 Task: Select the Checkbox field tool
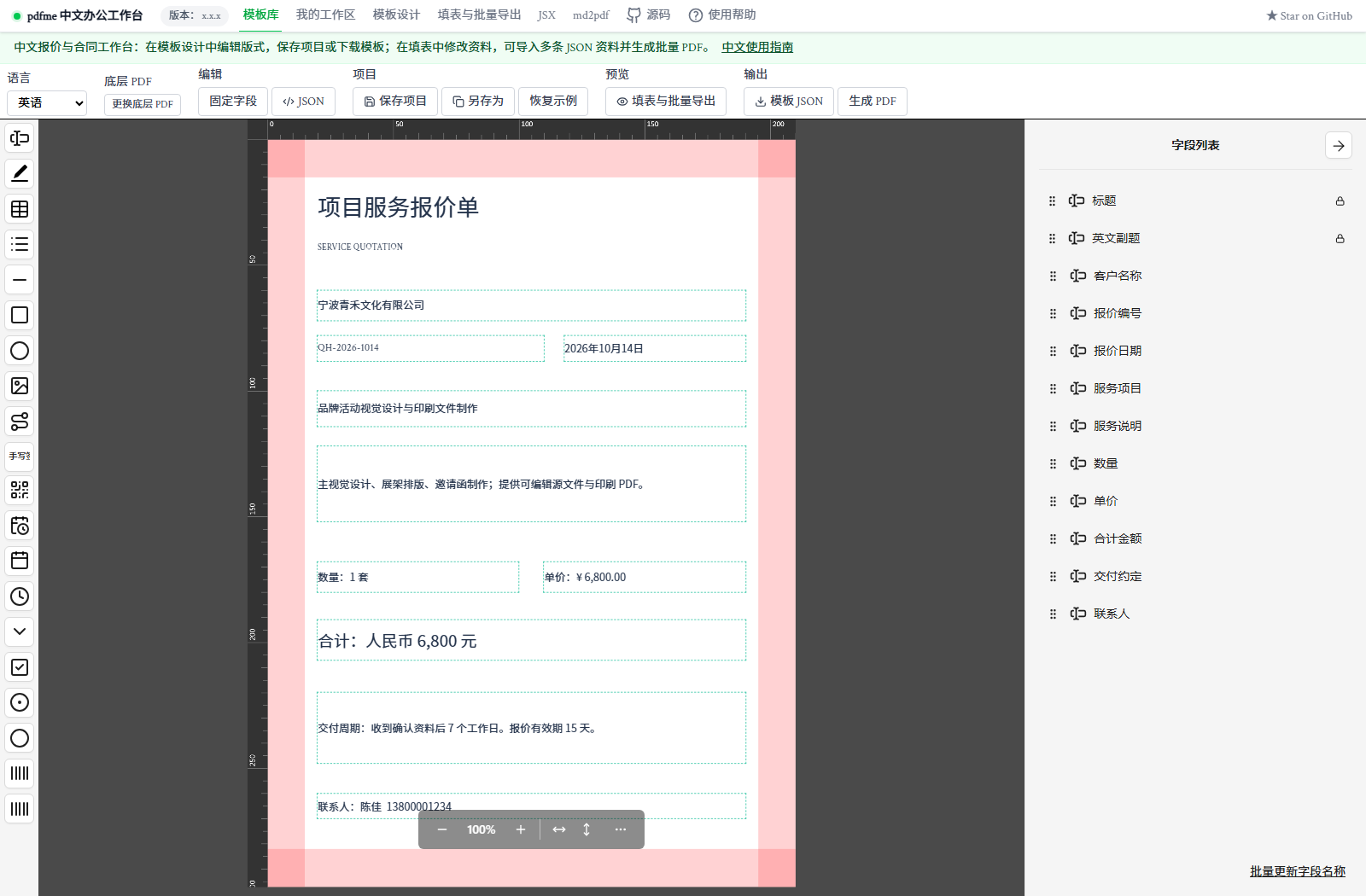[x=20, y=667]
